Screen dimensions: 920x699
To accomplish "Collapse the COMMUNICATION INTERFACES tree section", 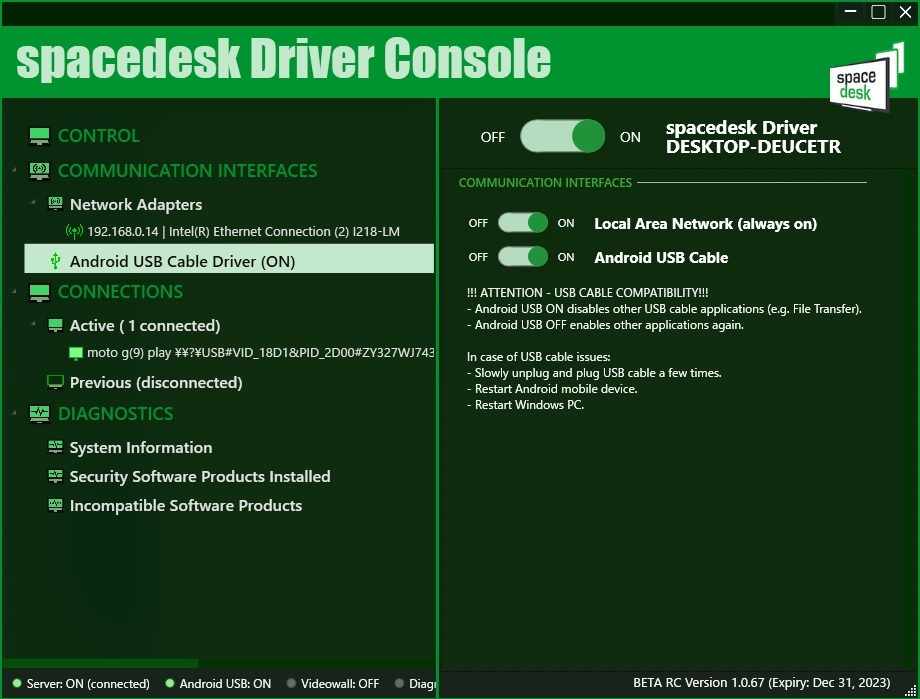I will (15, 170).
